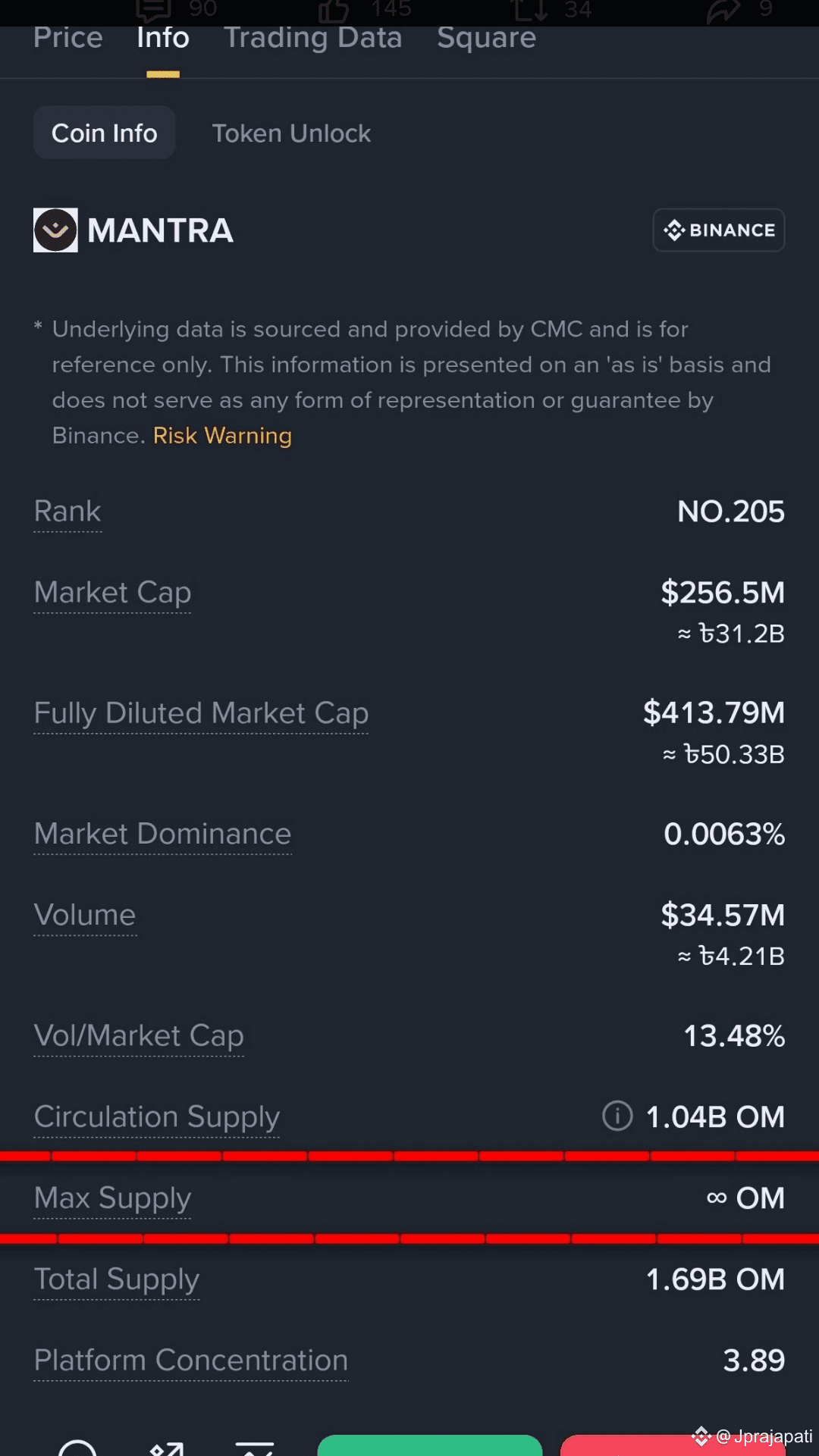Open the Risk Warning link

click(222, 436)
